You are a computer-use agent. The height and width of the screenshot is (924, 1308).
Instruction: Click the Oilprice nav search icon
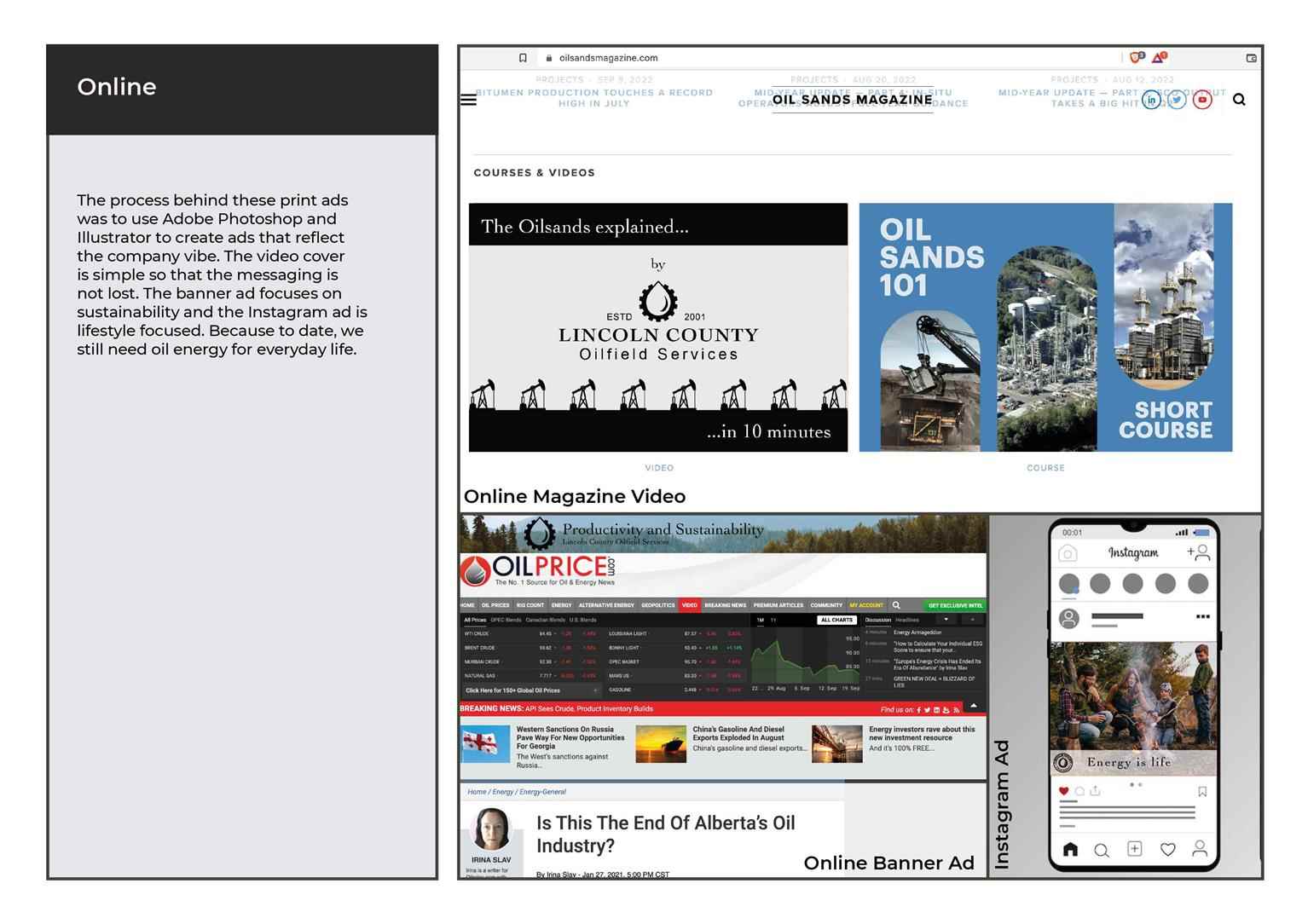point(896,605)
